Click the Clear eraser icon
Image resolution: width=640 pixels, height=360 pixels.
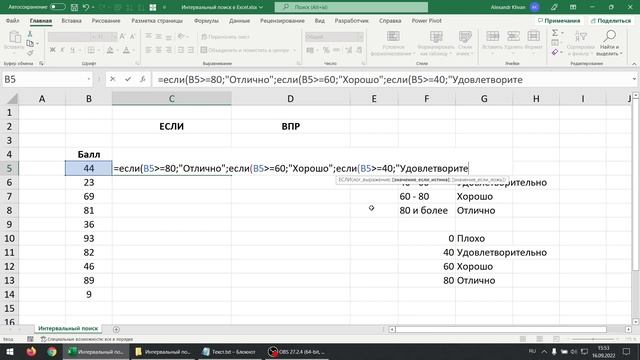pyautogui.click(x=555, y=52)
